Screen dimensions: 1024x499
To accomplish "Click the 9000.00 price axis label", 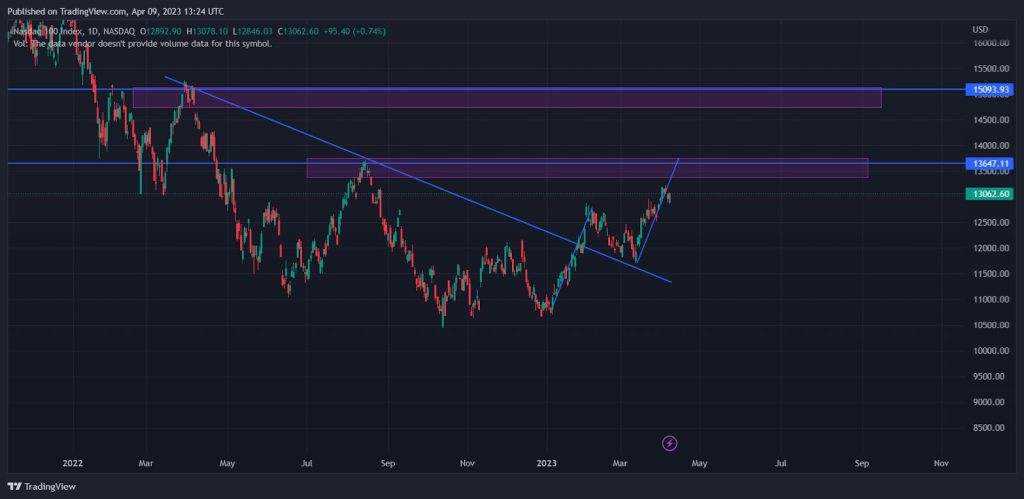I will click(x=990, y=402).
